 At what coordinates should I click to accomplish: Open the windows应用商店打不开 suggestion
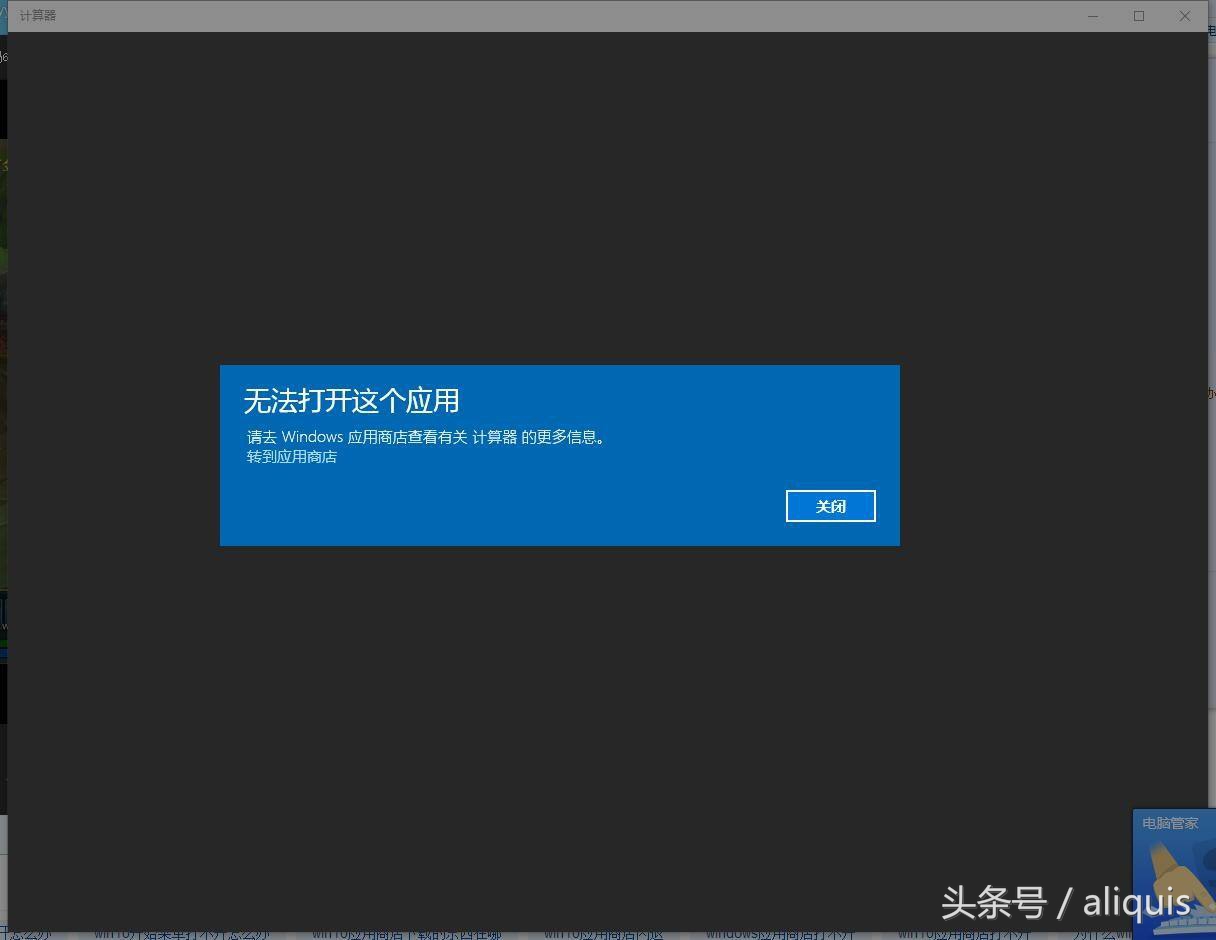[x=780, y=934]
